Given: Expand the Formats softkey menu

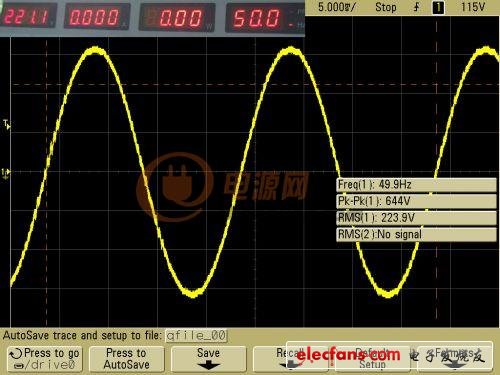Looking at the screenshot, I should [x=455, y=358].
